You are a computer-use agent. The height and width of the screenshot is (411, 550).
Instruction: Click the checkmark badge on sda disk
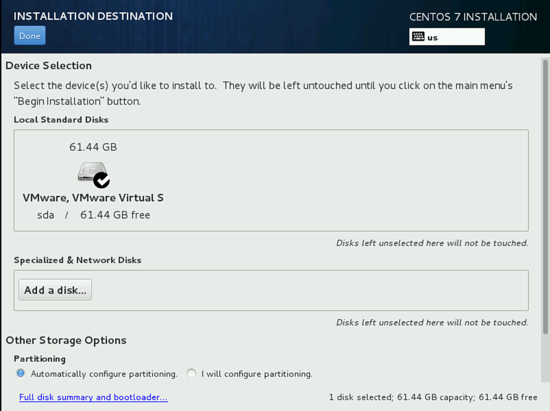pos(102,180)
